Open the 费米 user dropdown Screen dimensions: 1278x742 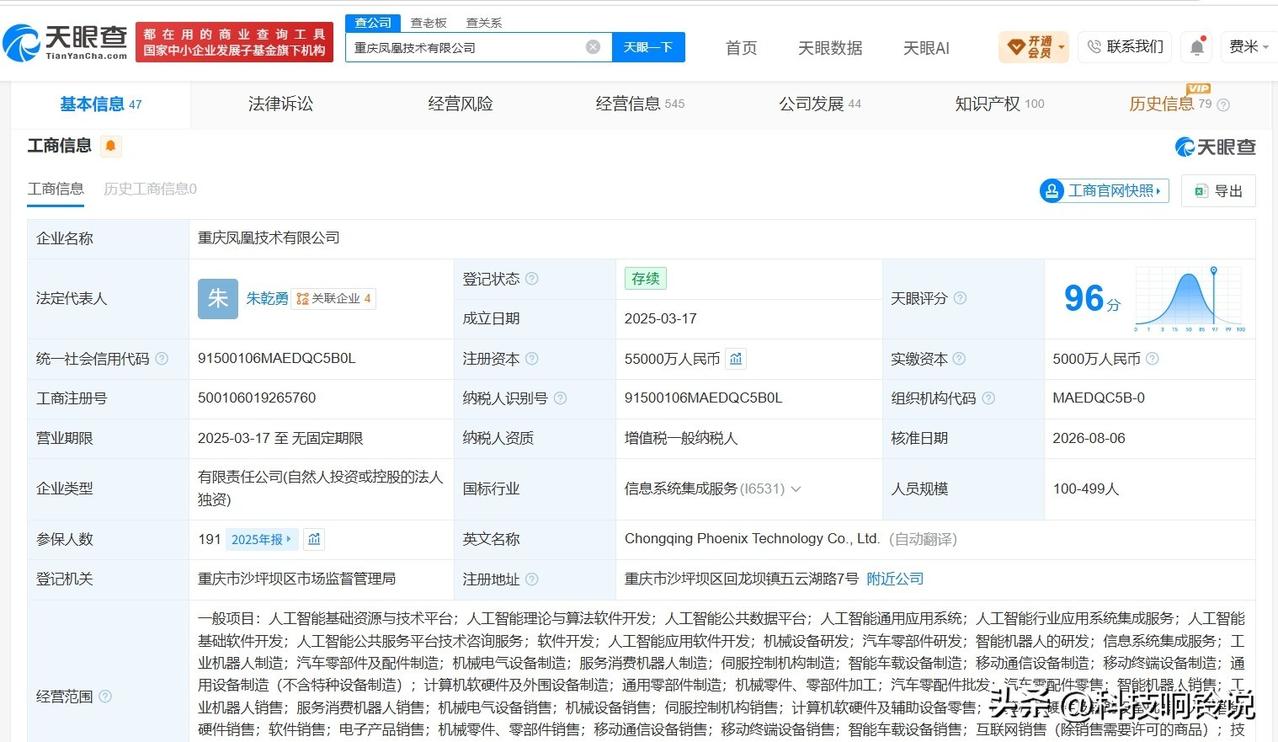coord(1250,47)
